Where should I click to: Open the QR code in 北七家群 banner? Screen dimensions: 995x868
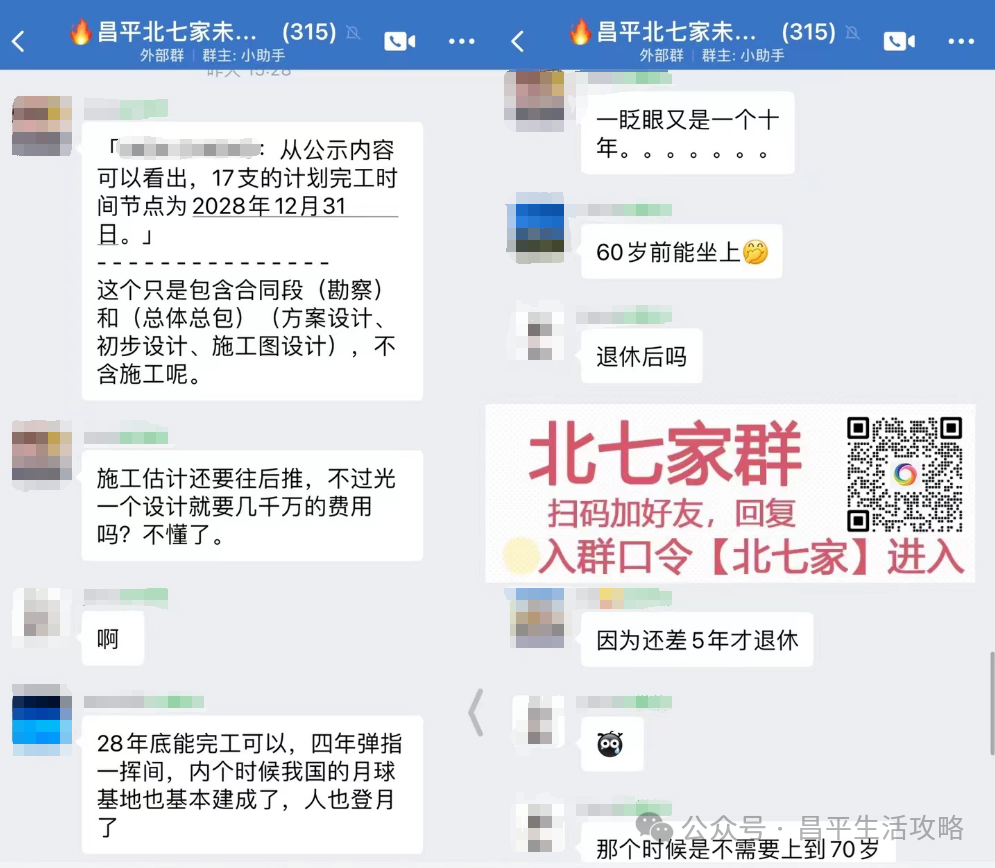click(x=905, y=474)
